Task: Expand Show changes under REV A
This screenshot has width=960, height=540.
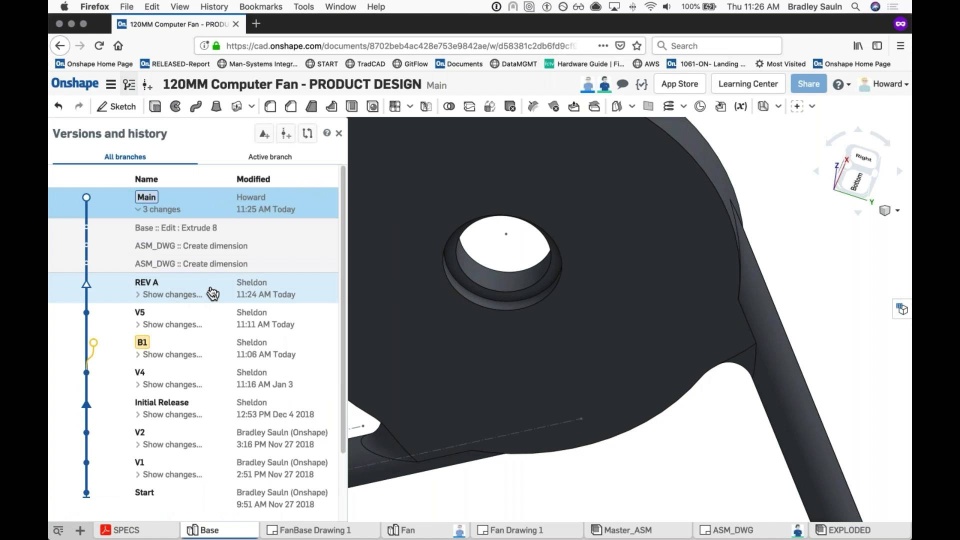Action: coord(168,294)
